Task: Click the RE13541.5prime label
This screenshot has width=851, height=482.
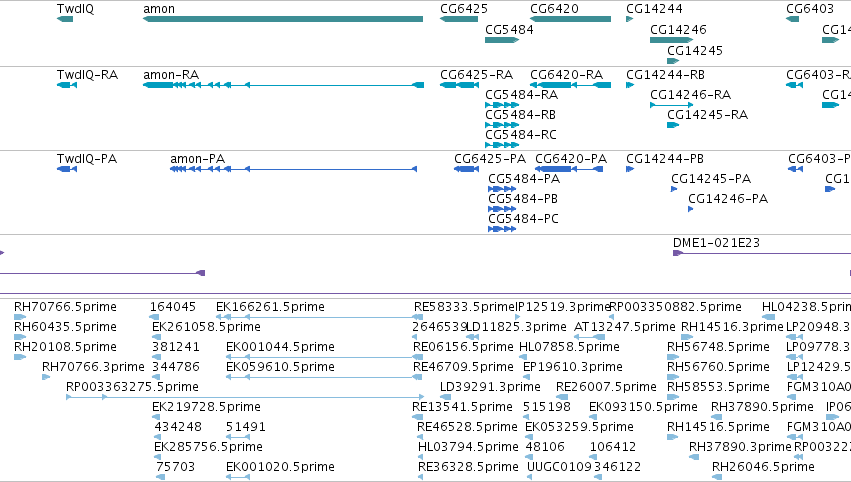Action: pyautogui.click(x=462, y=408)
